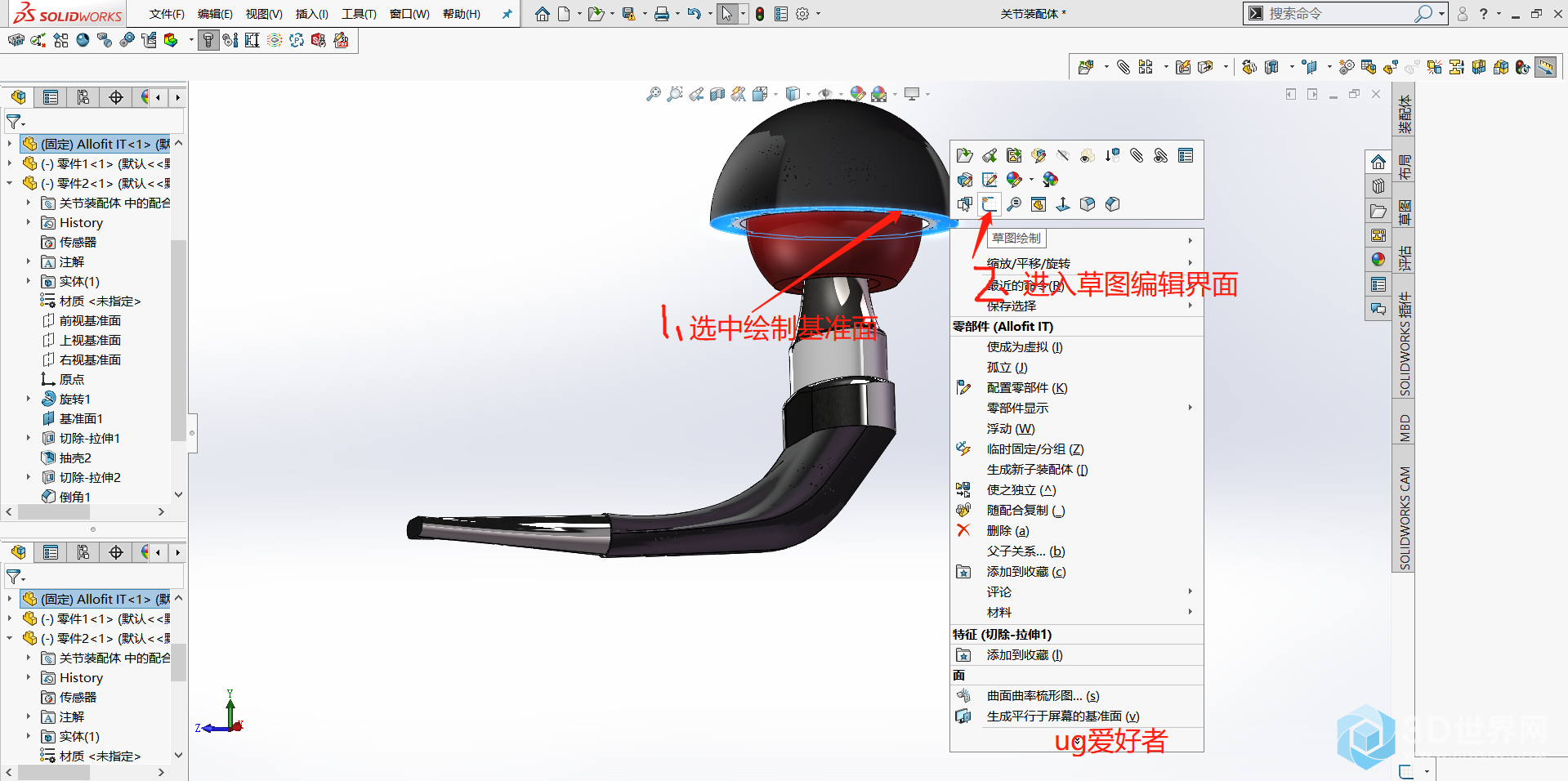Expand 旋转1 feature in top tree
Image resolution: width=1568 pixels, height=781 pixels.
tap(29, 399)
